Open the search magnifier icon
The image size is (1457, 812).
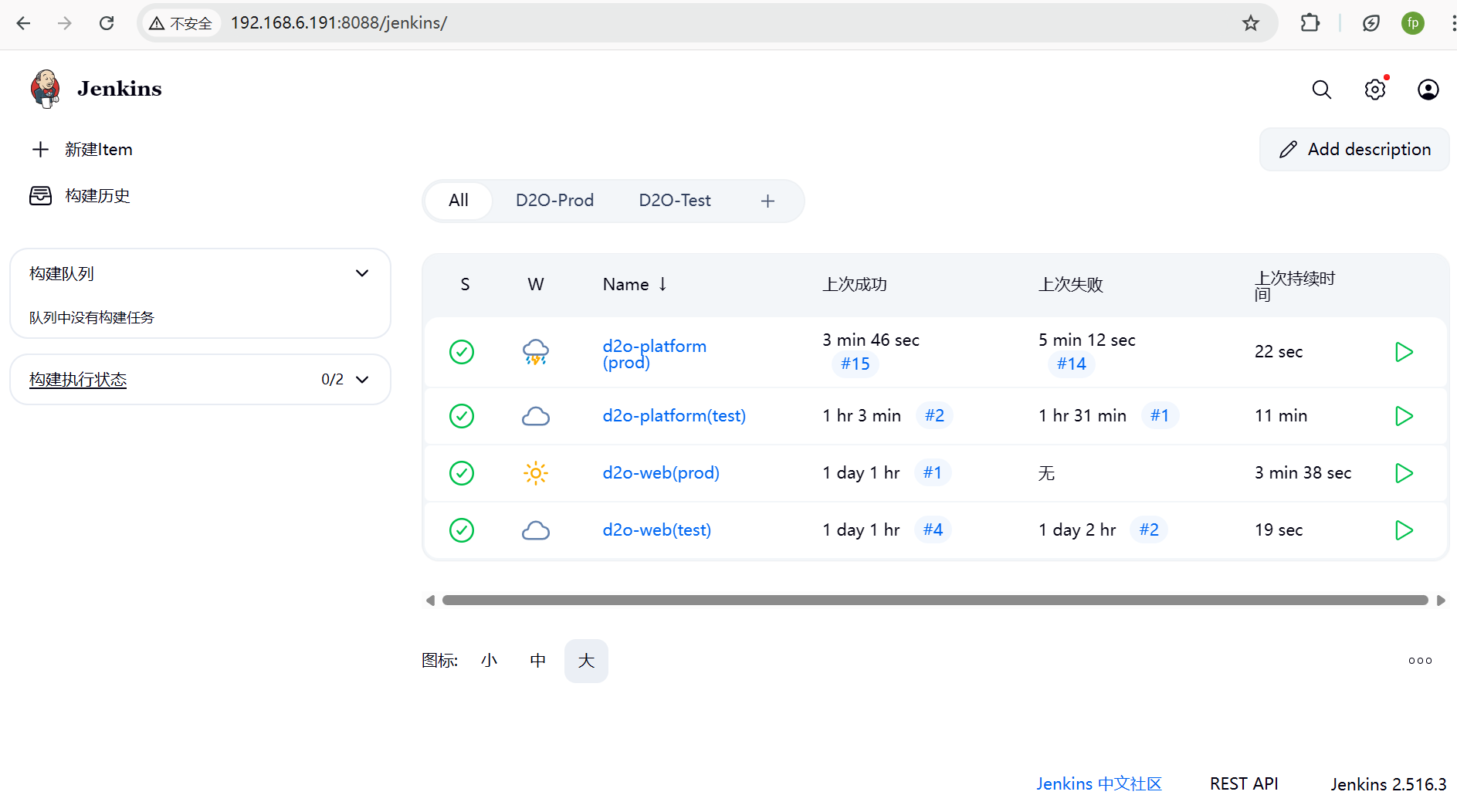1322,90
